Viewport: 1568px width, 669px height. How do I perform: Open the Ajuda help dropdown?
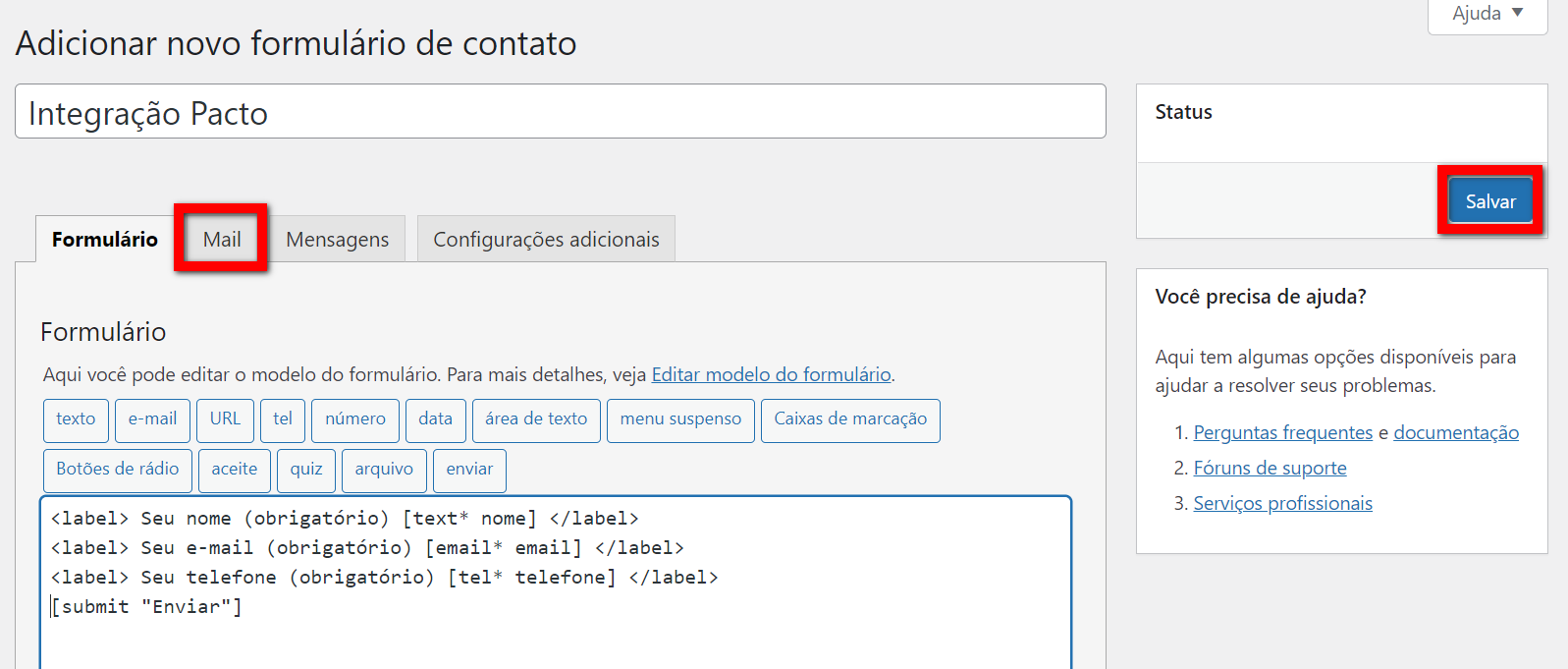tap(1487, 14)
